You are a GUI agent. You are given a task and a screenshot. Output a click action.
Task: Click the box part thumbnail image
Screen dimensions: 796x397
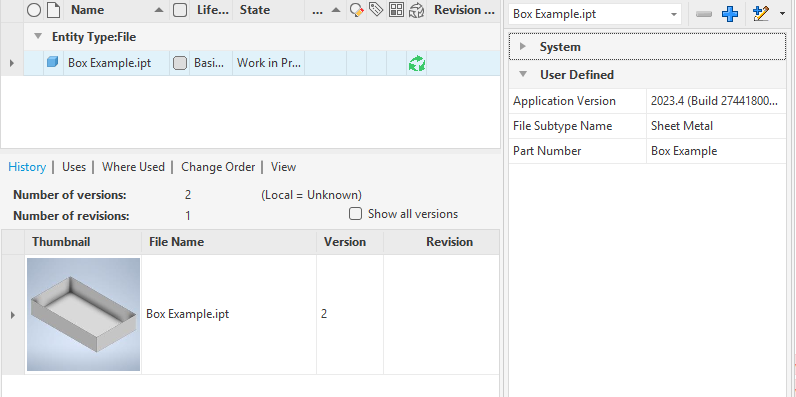pos(83,314)
